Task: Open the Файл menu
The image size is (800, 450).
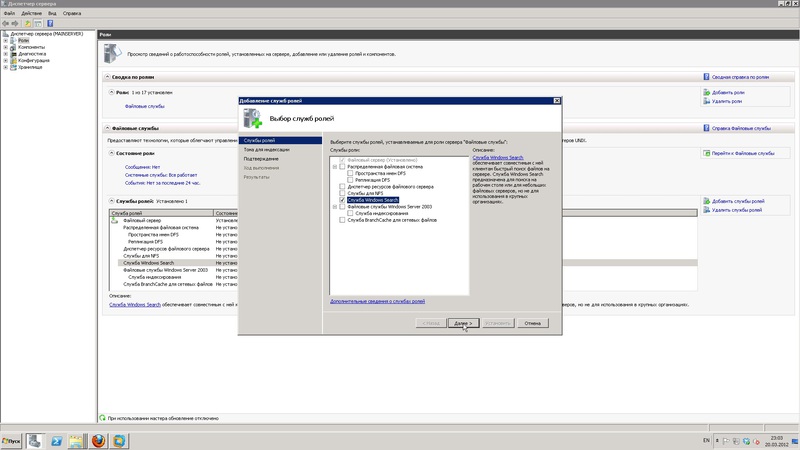Action: tap(9, 13)
